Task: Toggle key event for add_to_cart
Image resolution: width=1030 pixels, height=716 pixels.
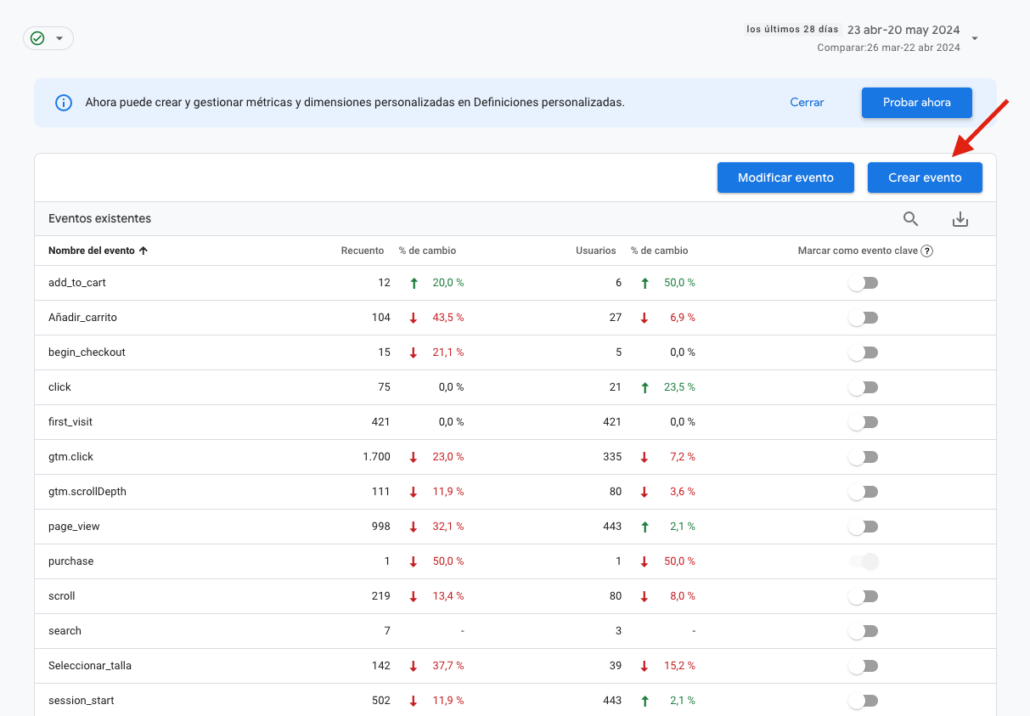Action: click(863, 283)
